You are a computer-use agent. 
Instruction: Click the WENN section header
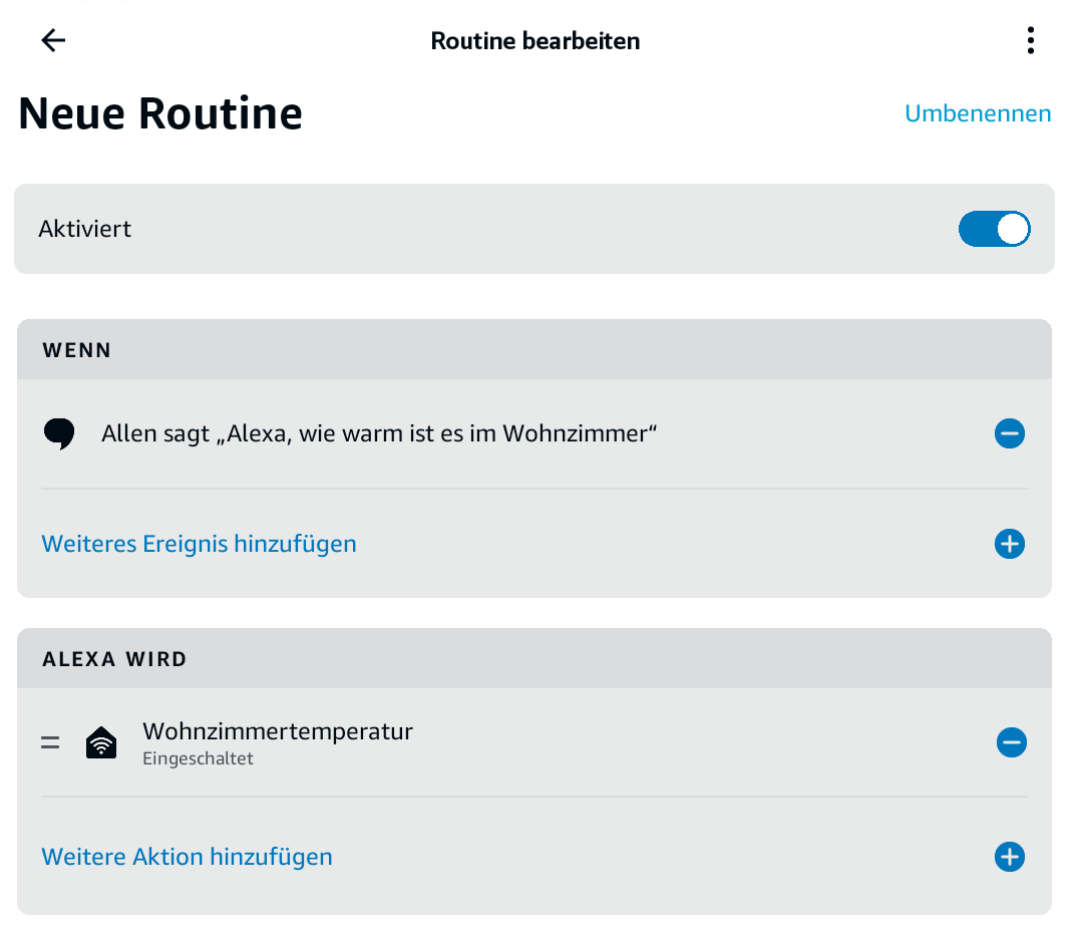[x=77, y=350]
